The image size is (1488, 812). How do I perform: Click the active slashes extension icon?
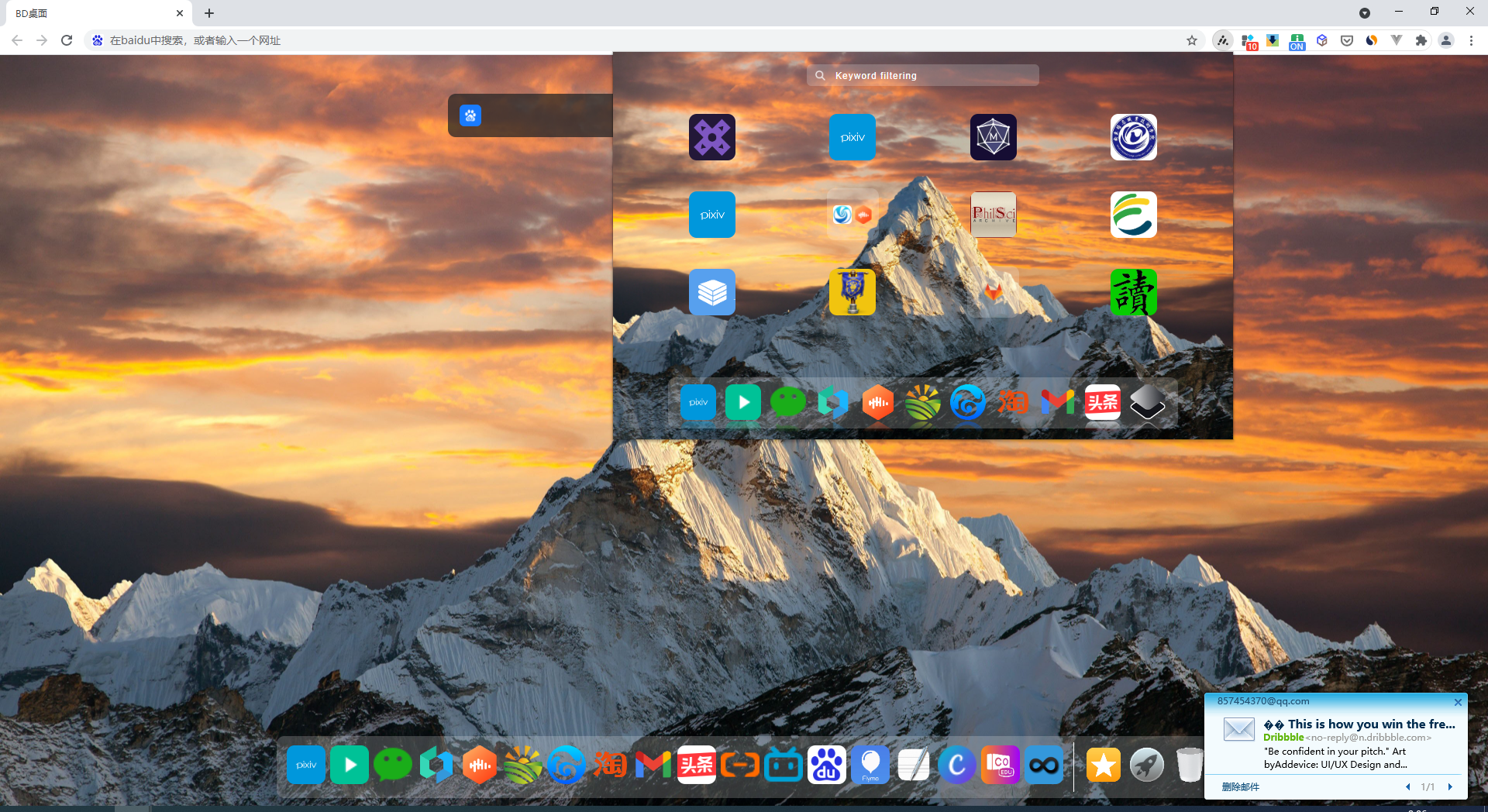(x=1222, y=40)
